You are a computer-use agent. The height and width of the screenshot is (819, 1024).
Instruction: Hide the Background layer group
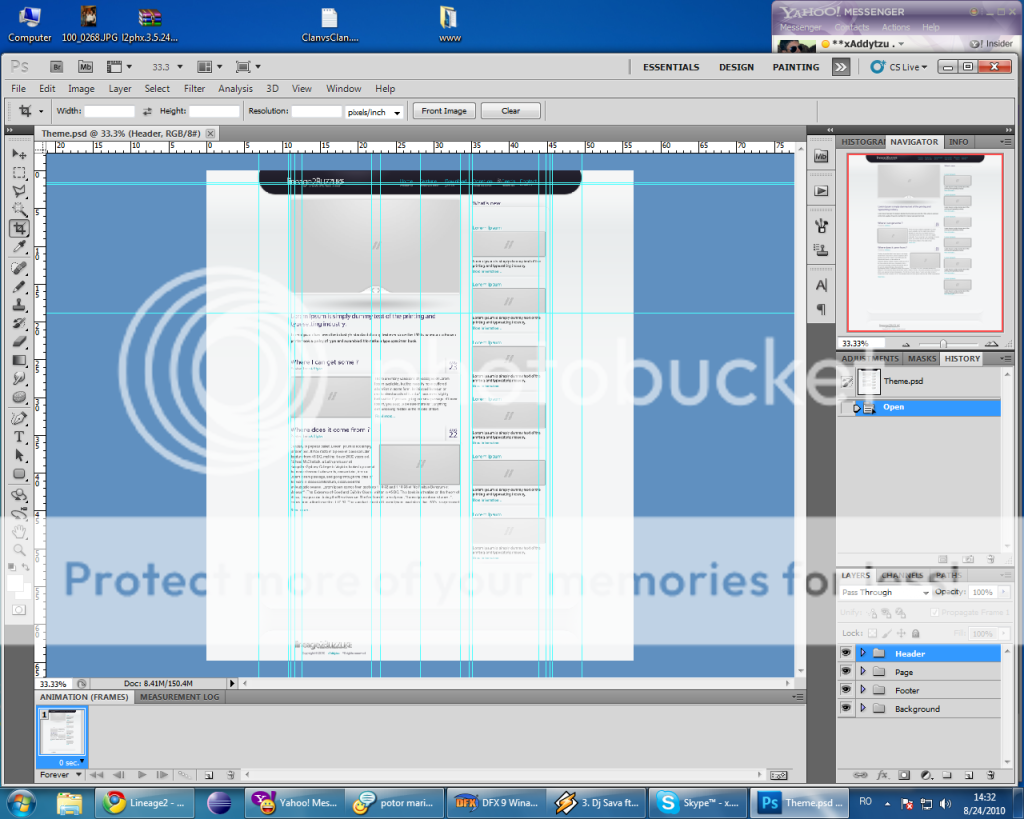tap(846, 709)
